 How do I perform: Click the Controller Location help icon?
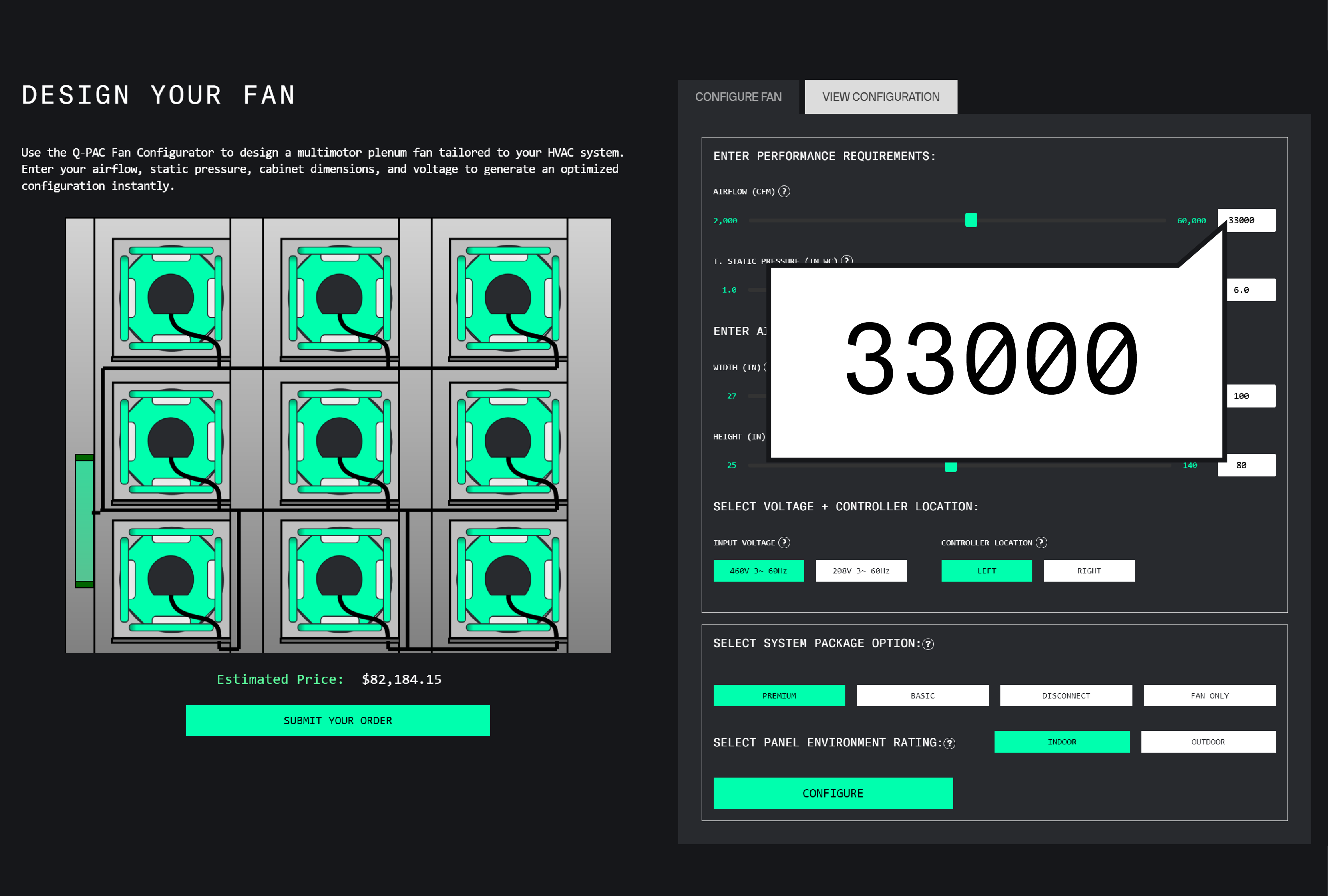1041,542
